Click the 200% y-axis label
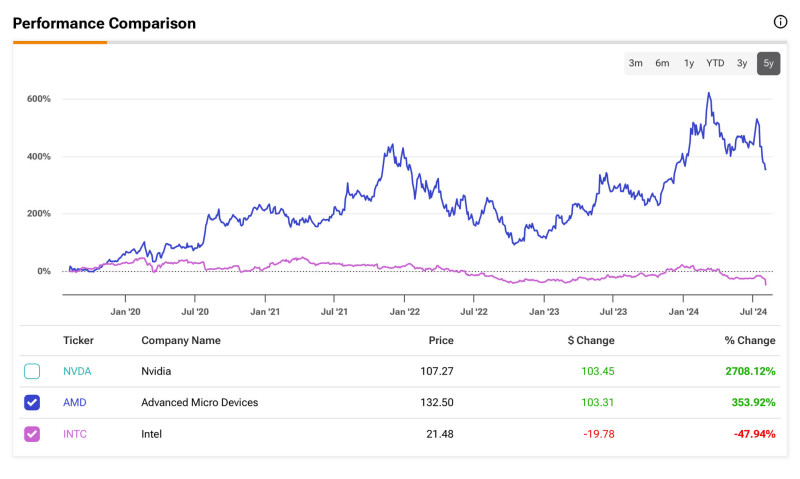The height and width of the screenshot is (479, 800). pyautogui.click(x=39, y=214)
